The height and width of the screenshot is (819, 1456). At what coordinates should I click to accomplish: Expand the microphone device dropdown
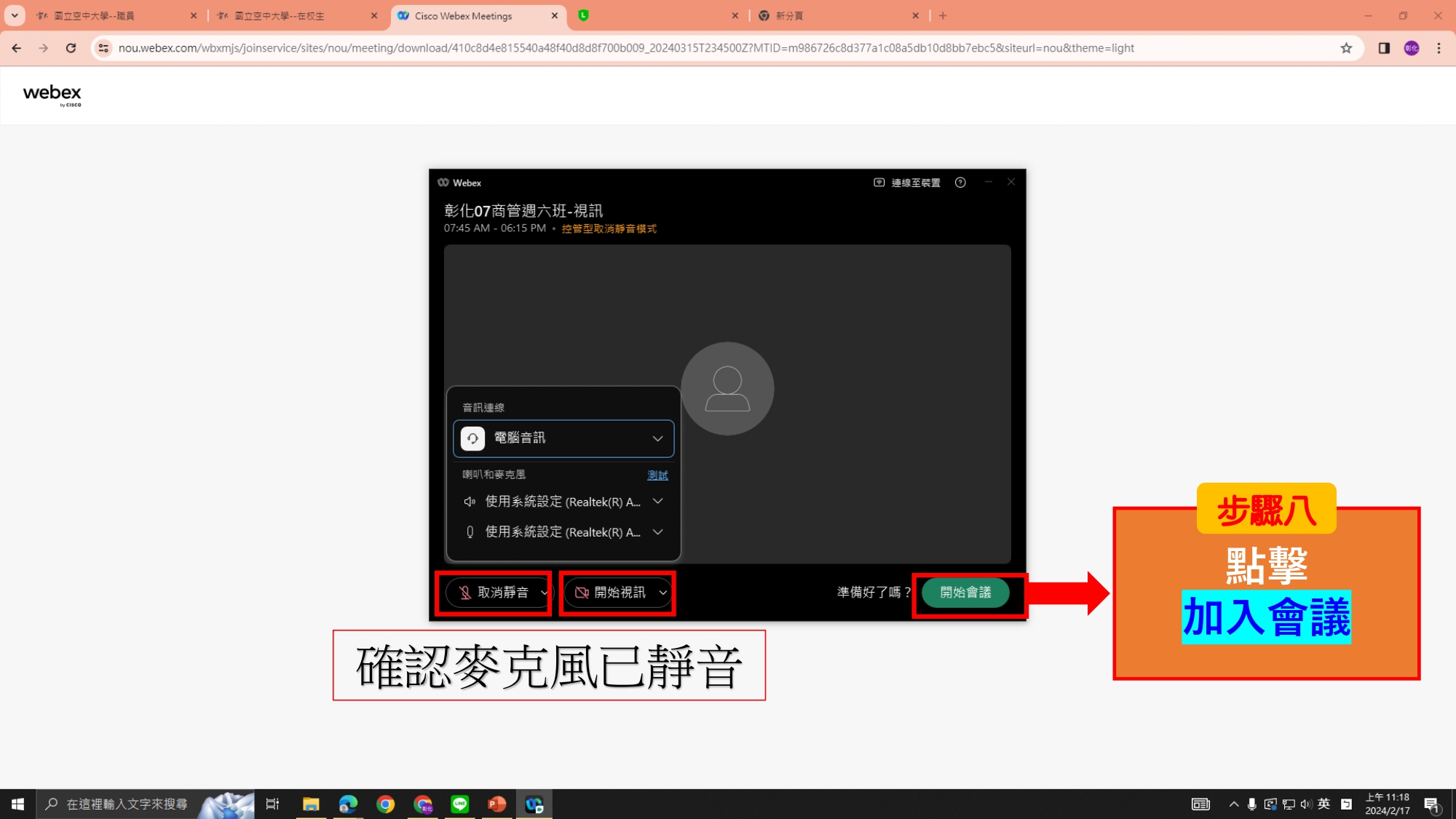pos(657,532)
